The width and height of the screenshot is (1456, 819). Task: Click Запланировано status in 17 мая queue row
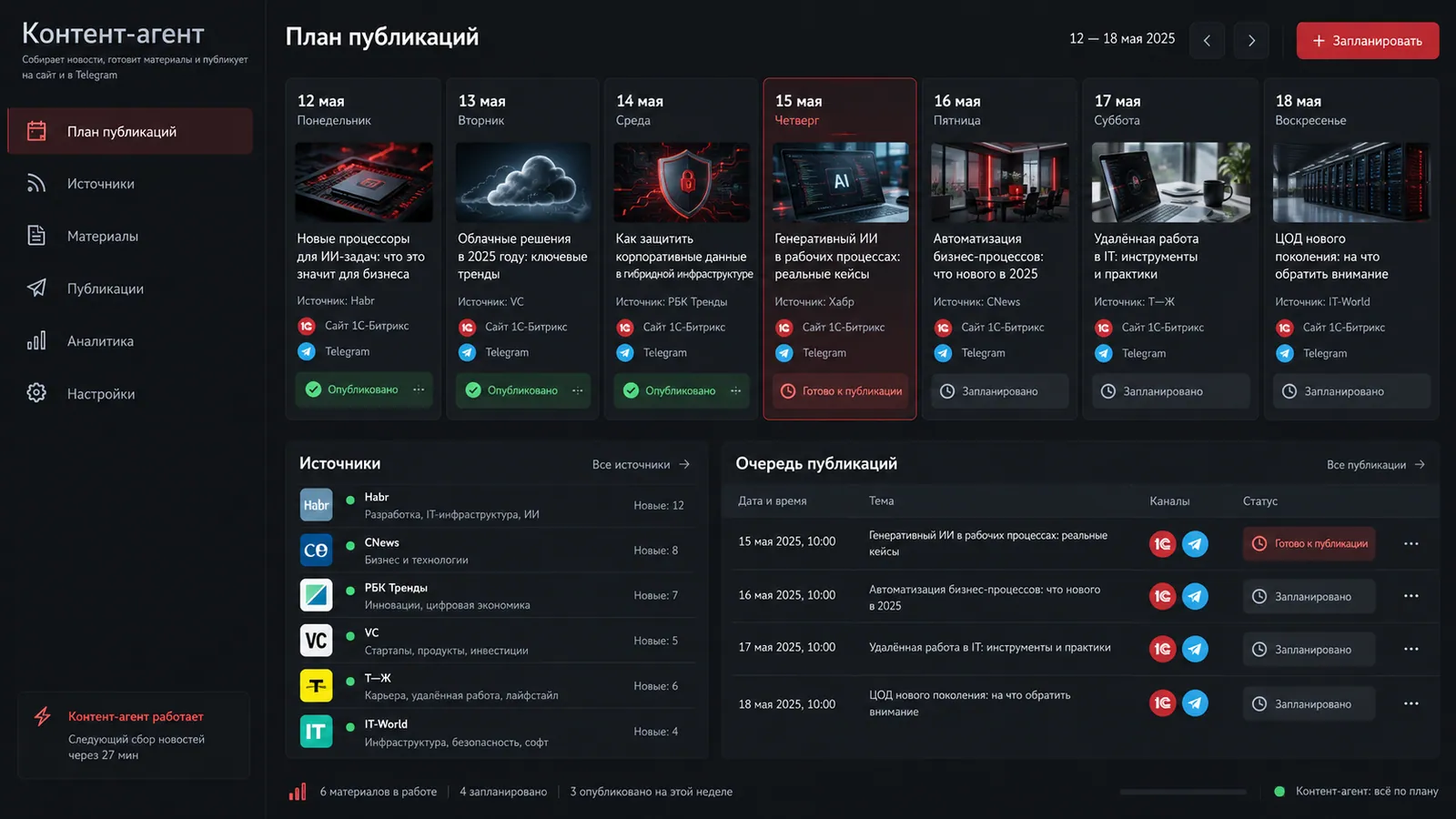(x=1309, y=649)
